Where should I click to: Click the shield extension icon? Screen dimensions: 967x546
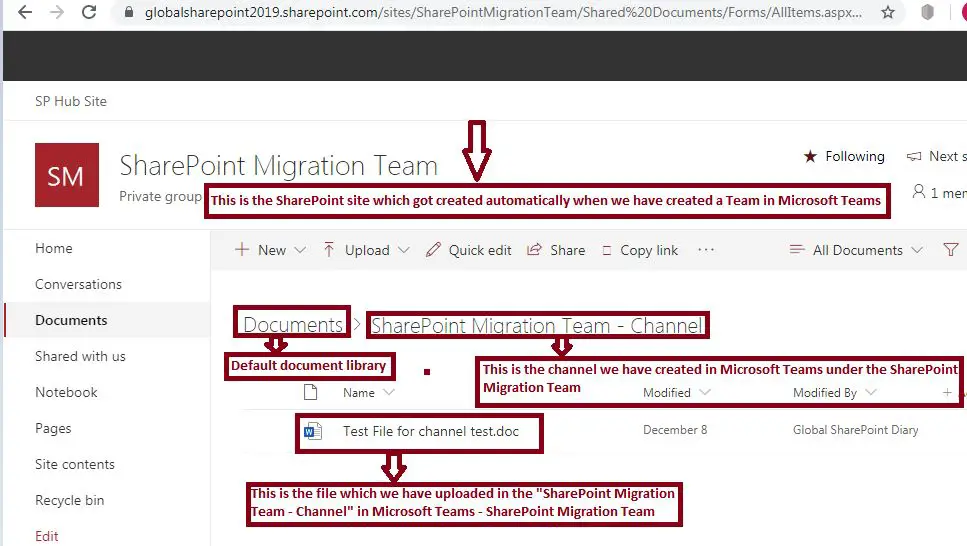coord(927,12)
